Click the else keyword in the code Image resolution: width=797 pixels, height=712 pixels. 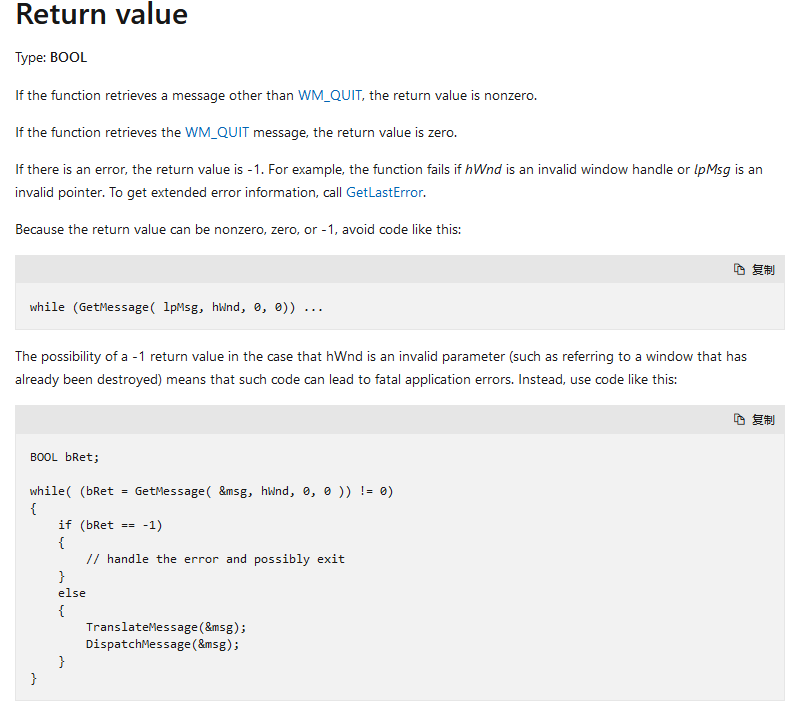point(72,593)
